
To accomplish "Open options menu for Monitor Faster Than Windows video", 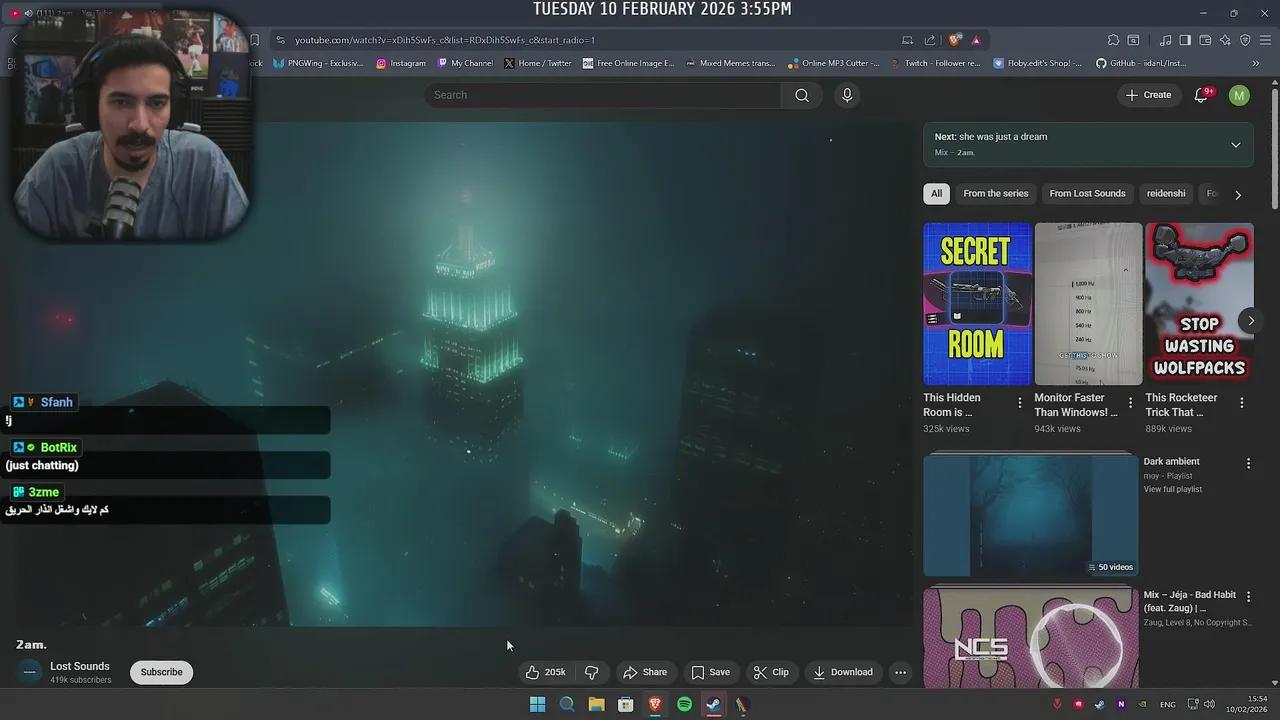I will coord(1131,403).
